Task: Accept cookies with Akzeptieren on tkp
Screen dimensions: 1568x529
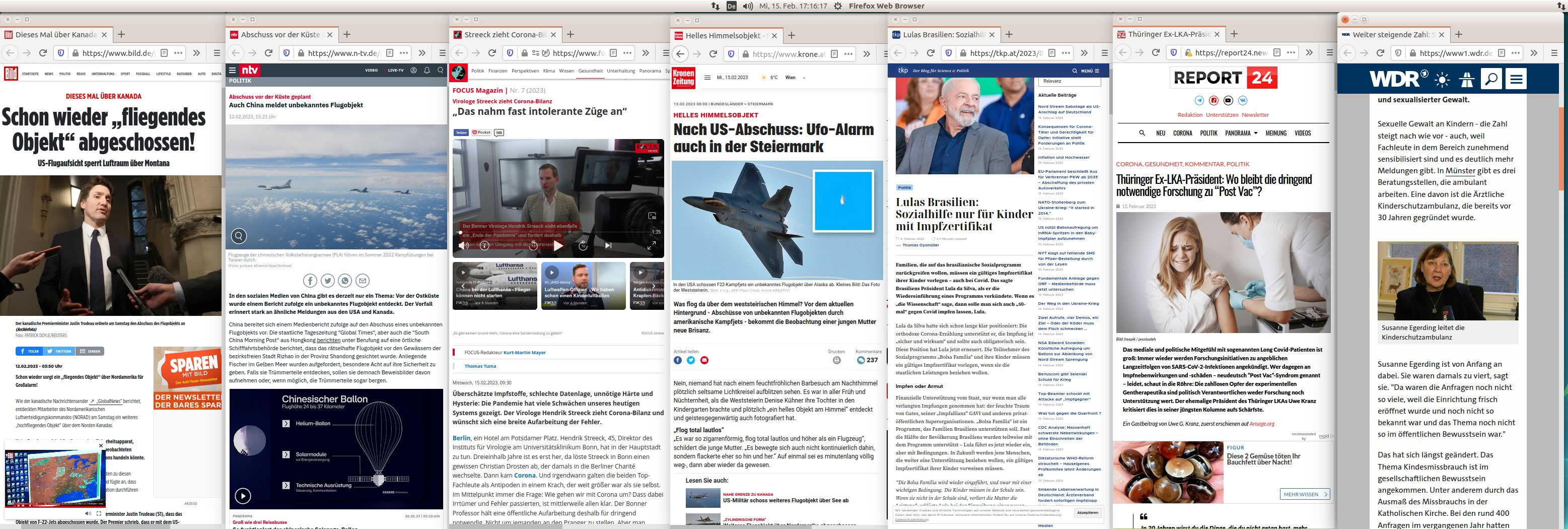Action: click(x=1088, y=512)
